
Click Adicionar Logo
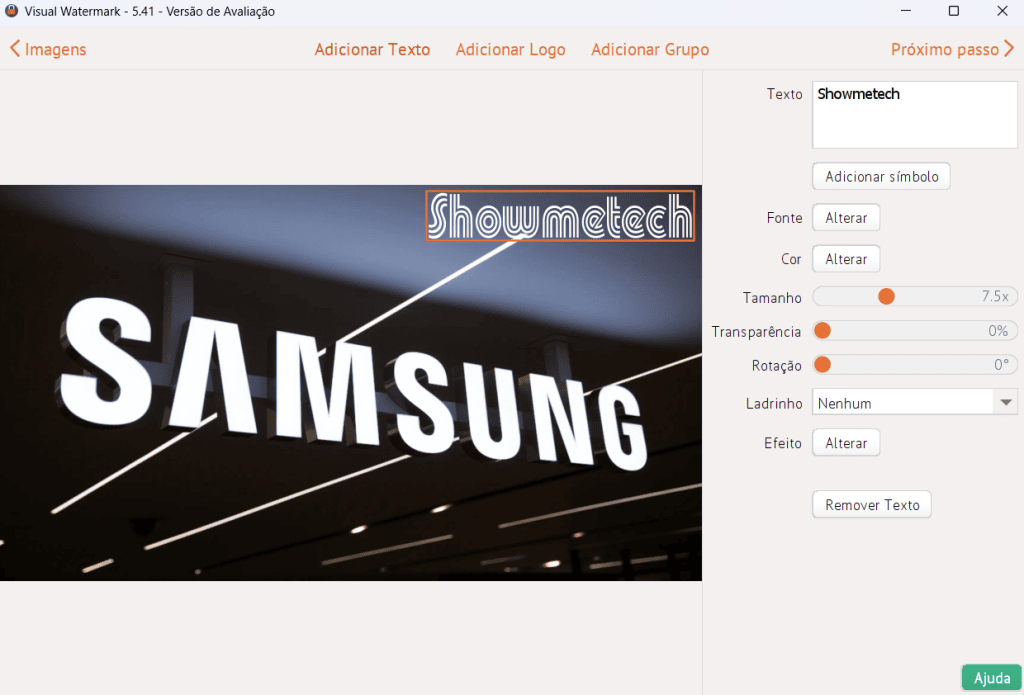[x=511, y=50]
